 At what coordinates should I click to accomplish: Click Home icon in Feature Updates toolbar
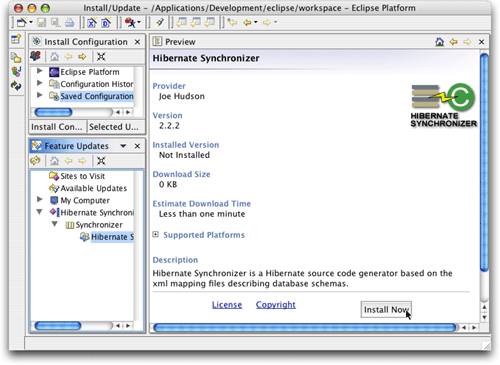tap(54, 161)
